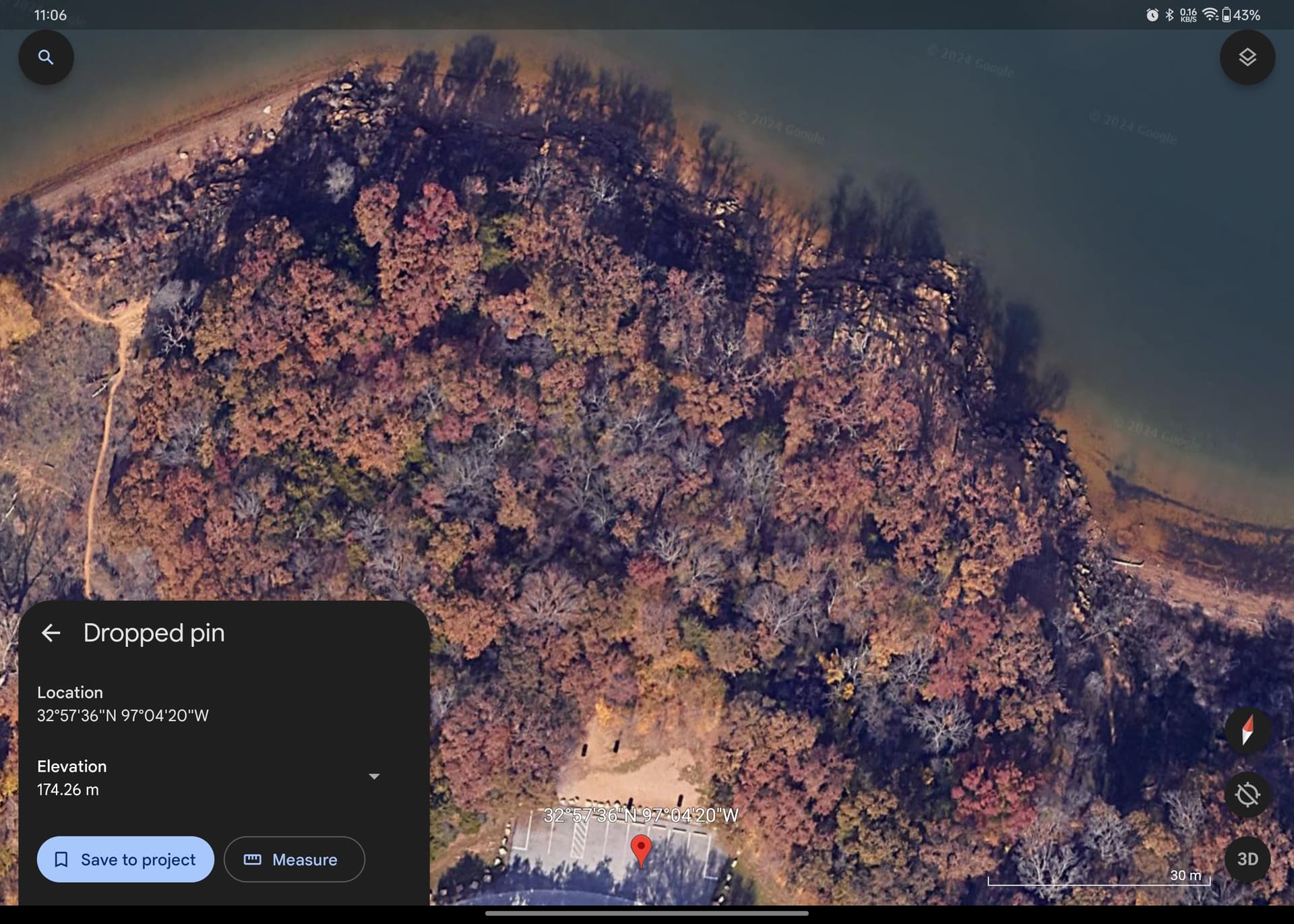
Task: Click the Elevation label
Action: [71, 767]
